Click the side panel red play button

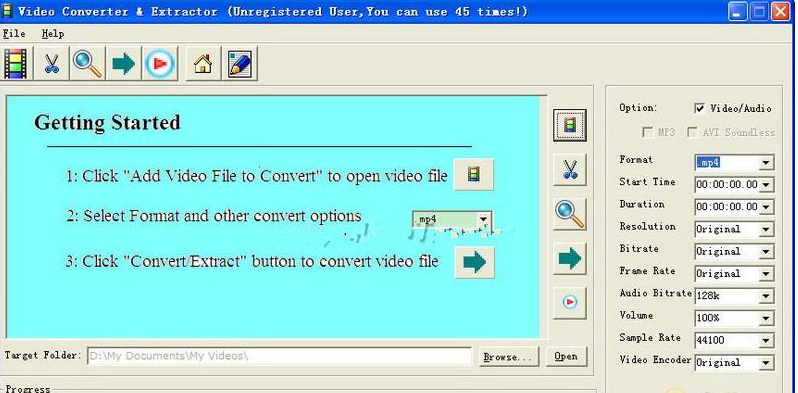[570, 303]
